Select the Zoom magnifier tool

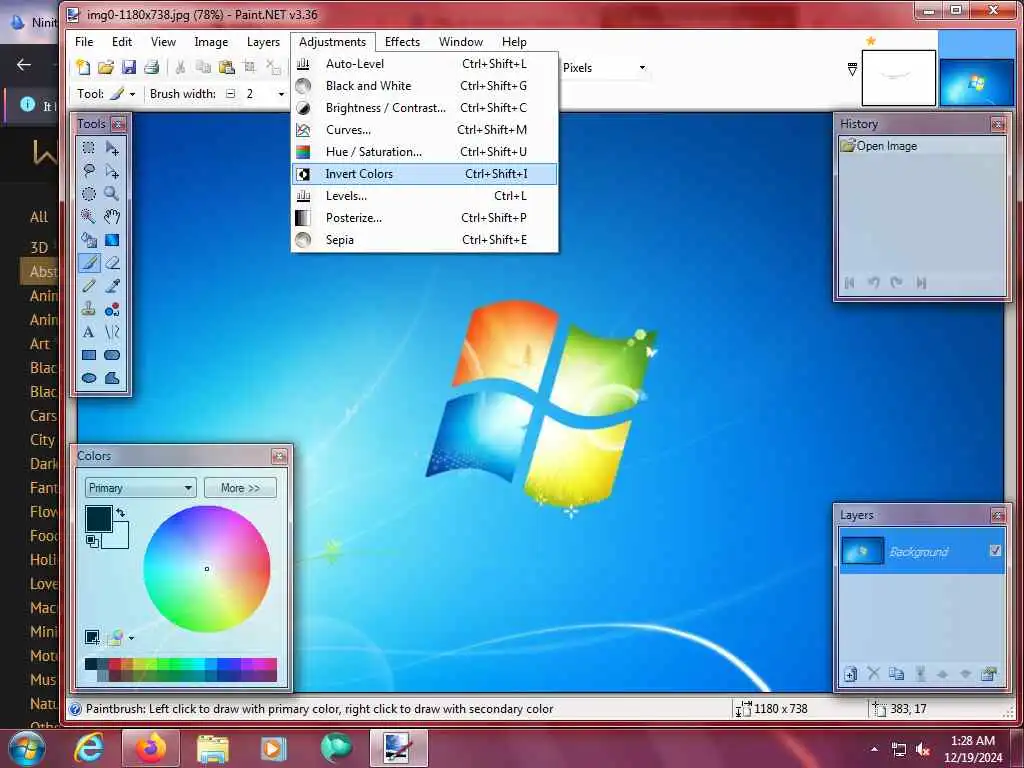click(x=112, y=194)
